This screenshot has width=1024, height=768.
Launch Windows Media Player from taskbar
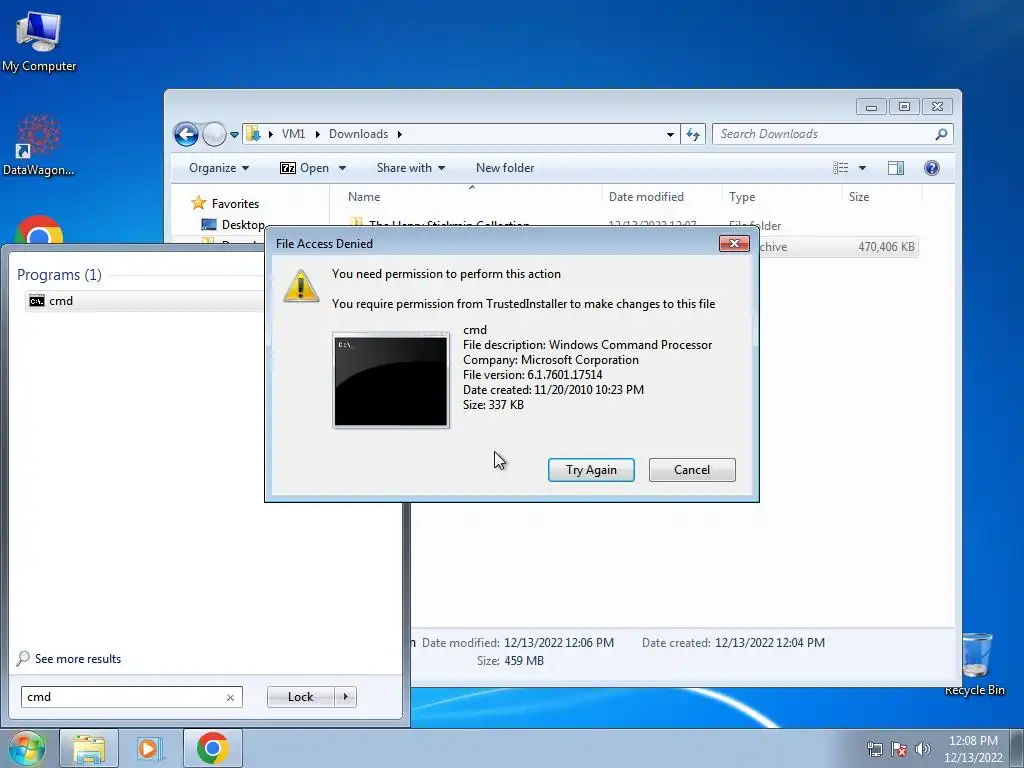tap(150, 748)
